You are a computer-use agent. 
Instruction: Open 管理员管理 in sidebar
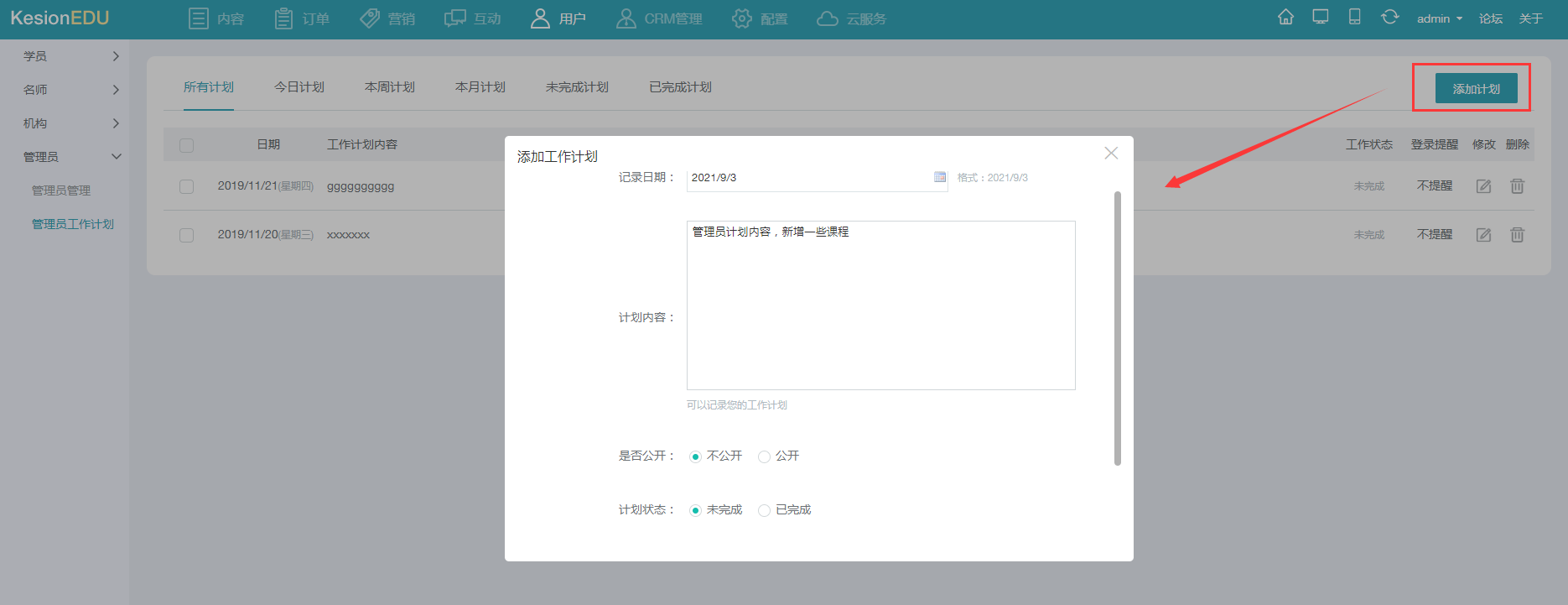[61, 190]
